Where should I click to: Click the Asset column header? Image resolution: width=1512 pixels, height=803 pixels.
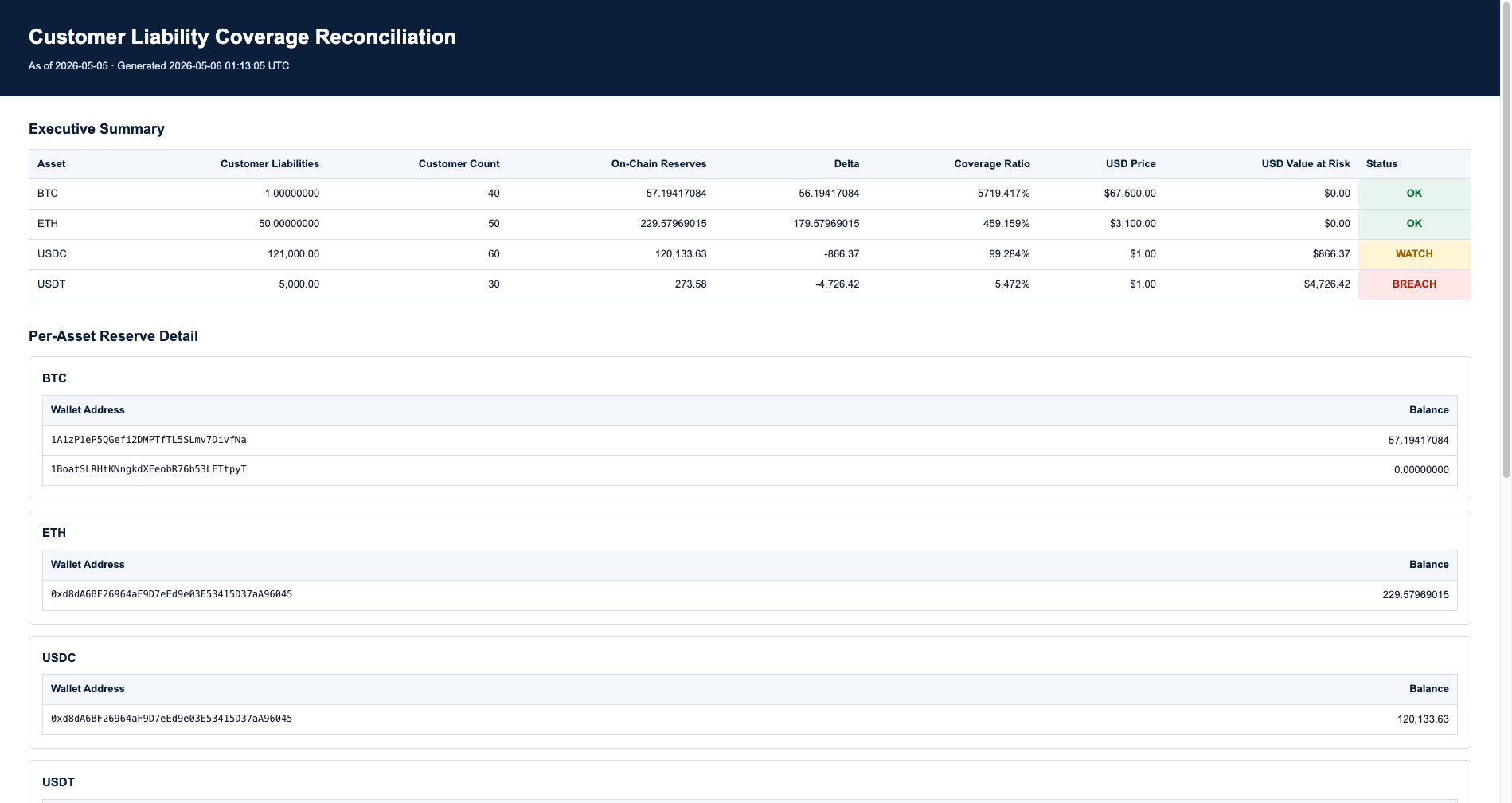tap(52, 164)
